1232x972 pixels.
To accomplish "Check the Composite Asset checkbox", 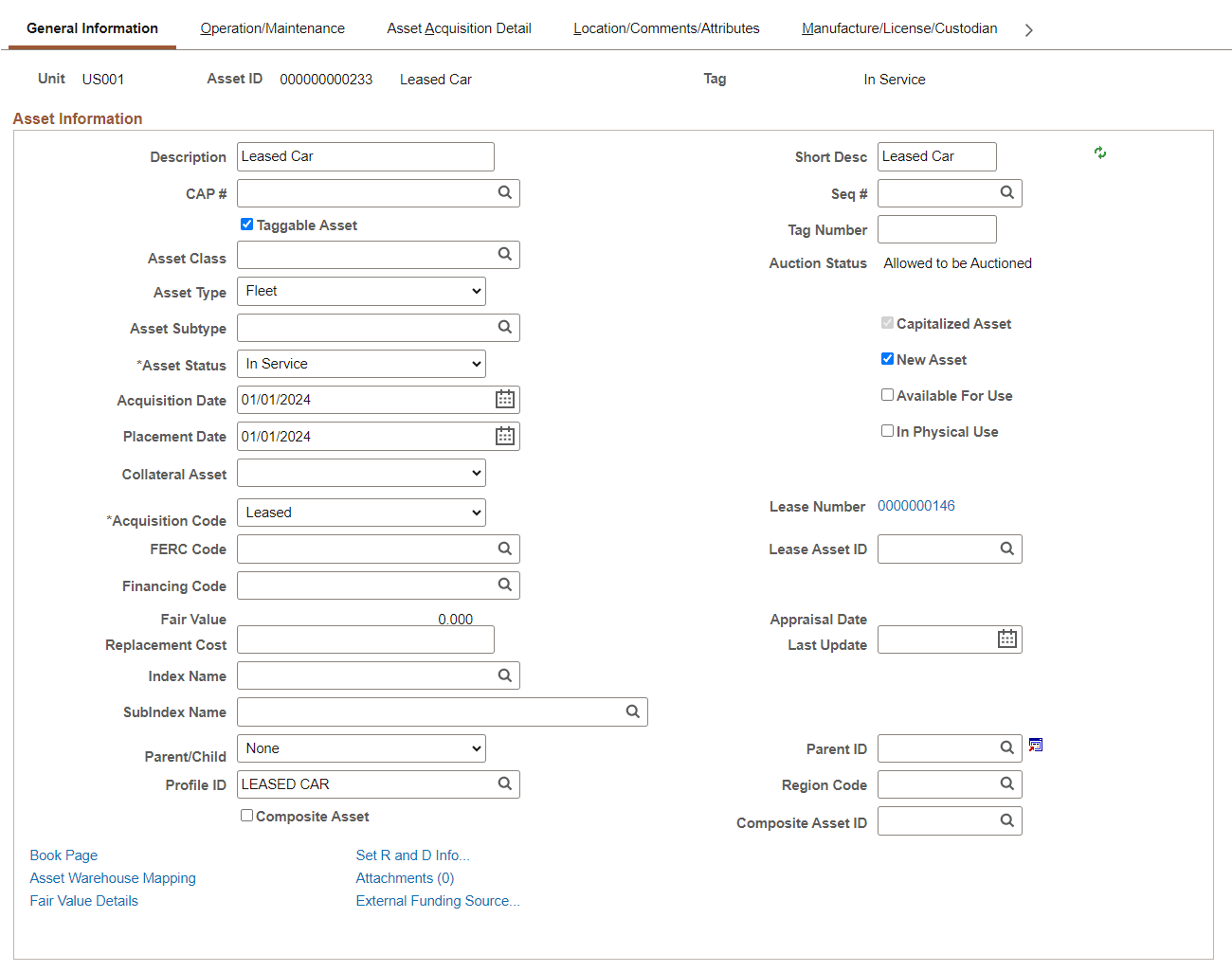I will pos(246,816).
